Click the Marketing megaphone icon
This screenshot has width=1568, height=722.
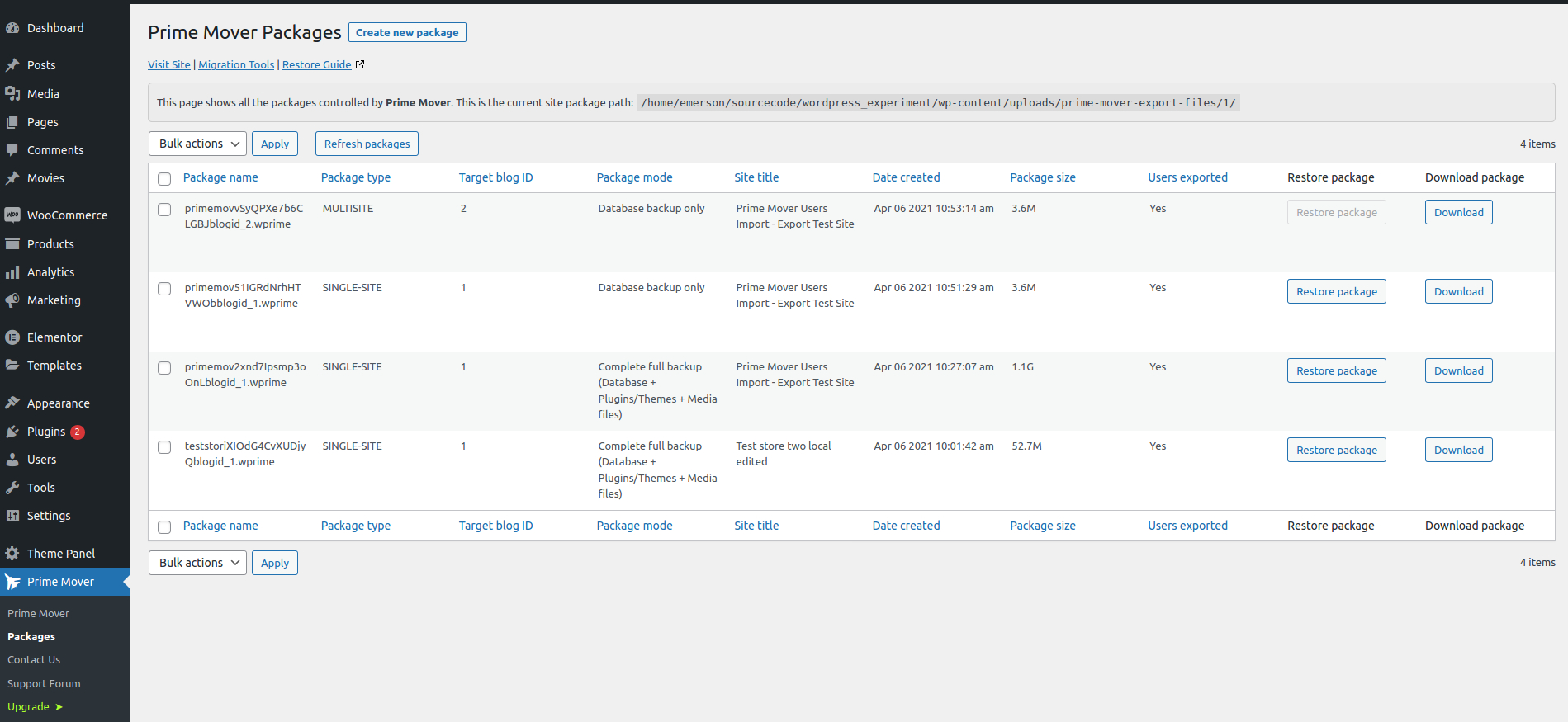click(x=12, y=300)
